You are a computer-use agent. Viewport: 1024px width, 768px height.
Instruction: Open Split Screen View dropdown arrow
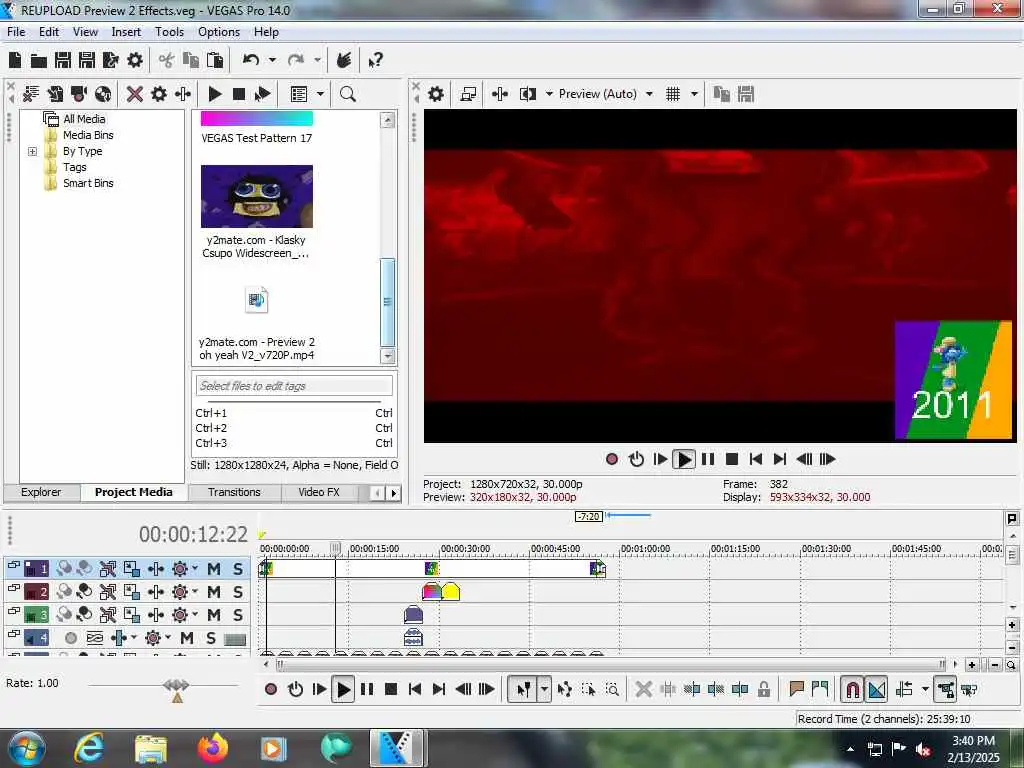tap(549, 94)
